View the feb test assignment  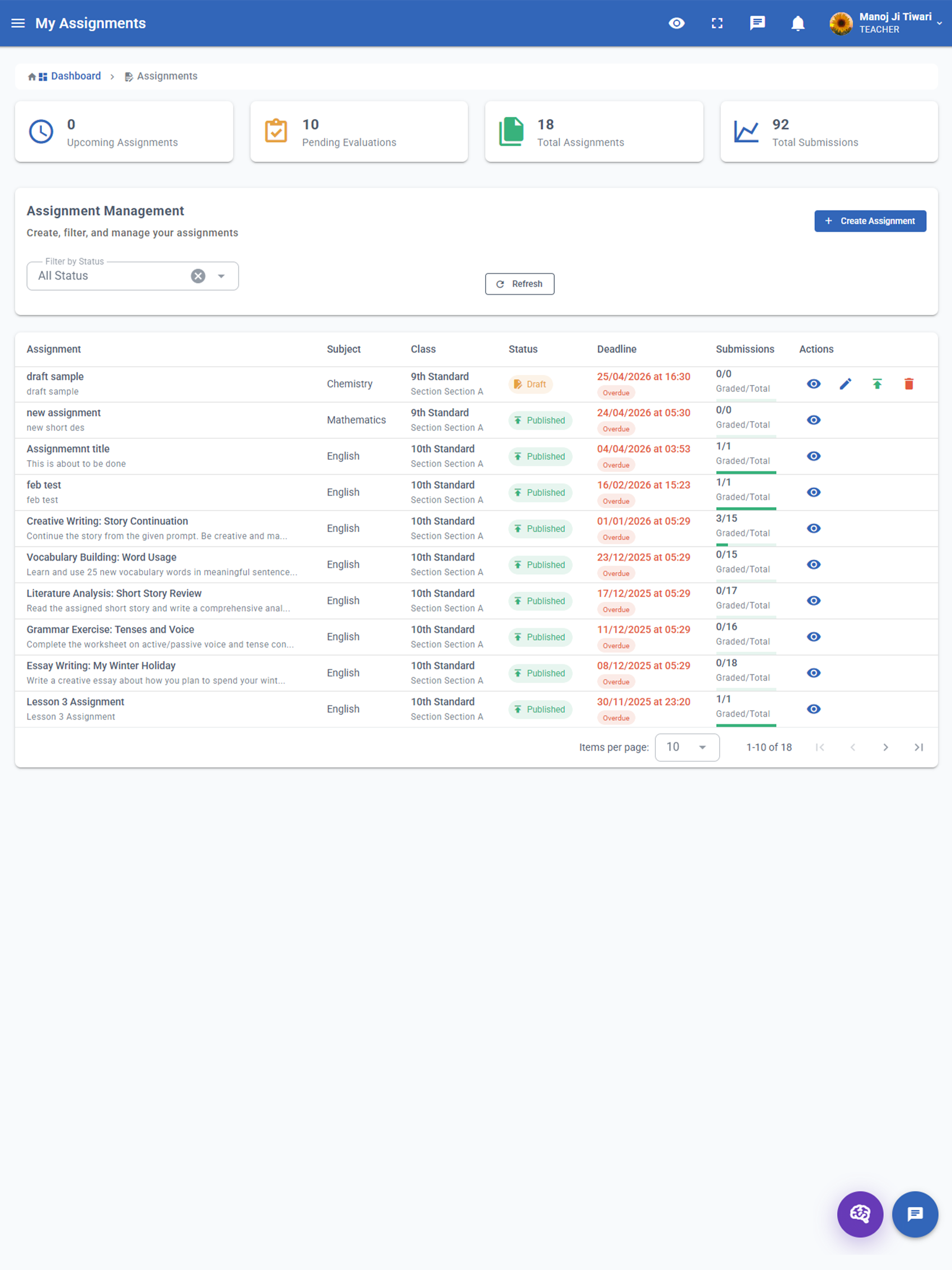(814, 492)
